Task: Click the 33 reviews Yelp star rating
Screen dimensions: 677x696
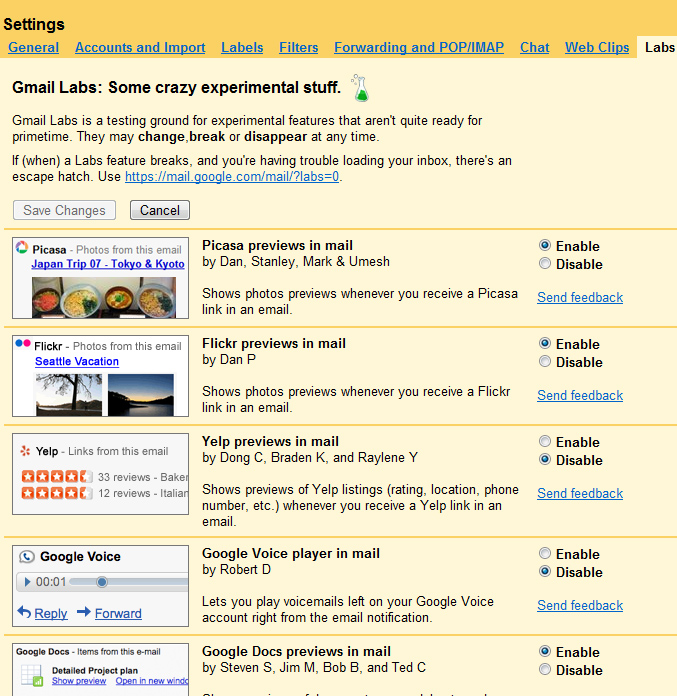Action: point(57,477)
